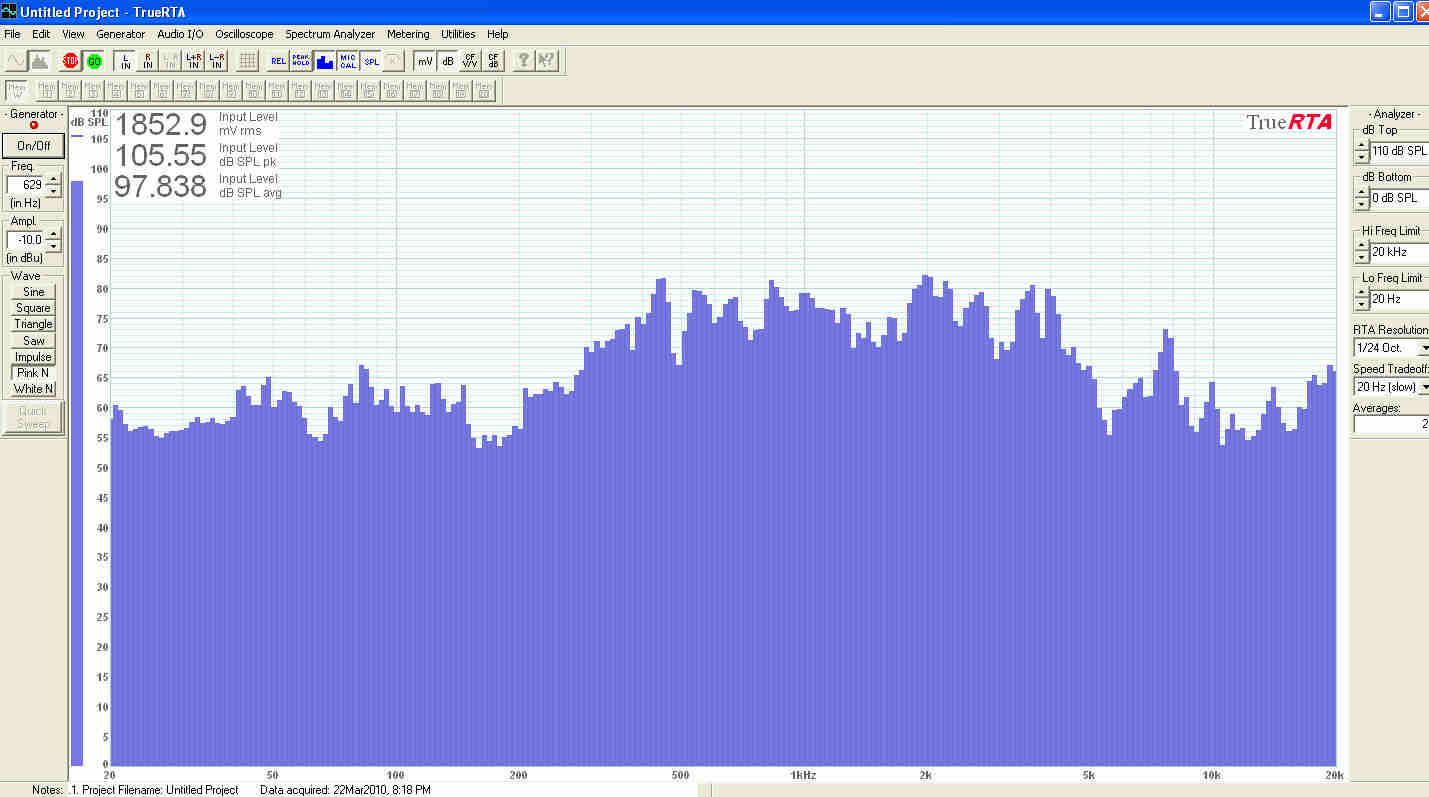Open the Audio I/O menu
This screenshot has height=797, width=1429.
click(180, 34)
